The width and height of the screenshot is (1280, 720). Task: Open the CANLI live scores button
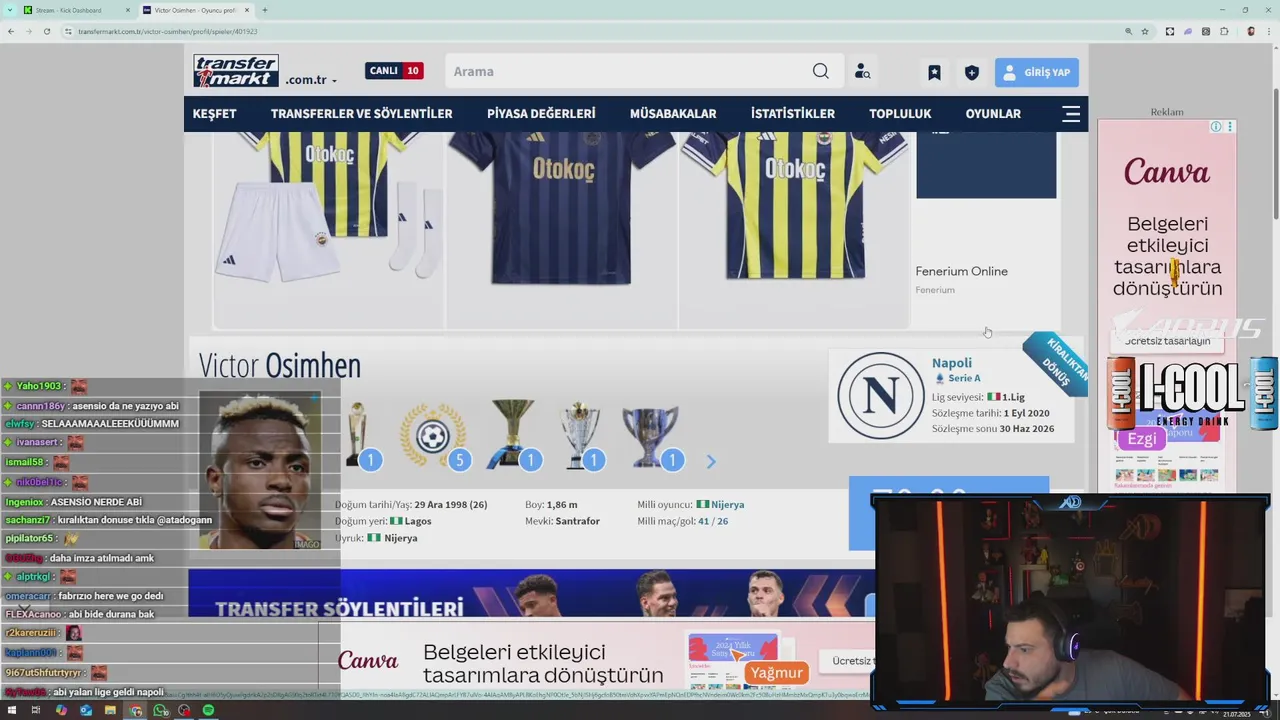point(394,71)
